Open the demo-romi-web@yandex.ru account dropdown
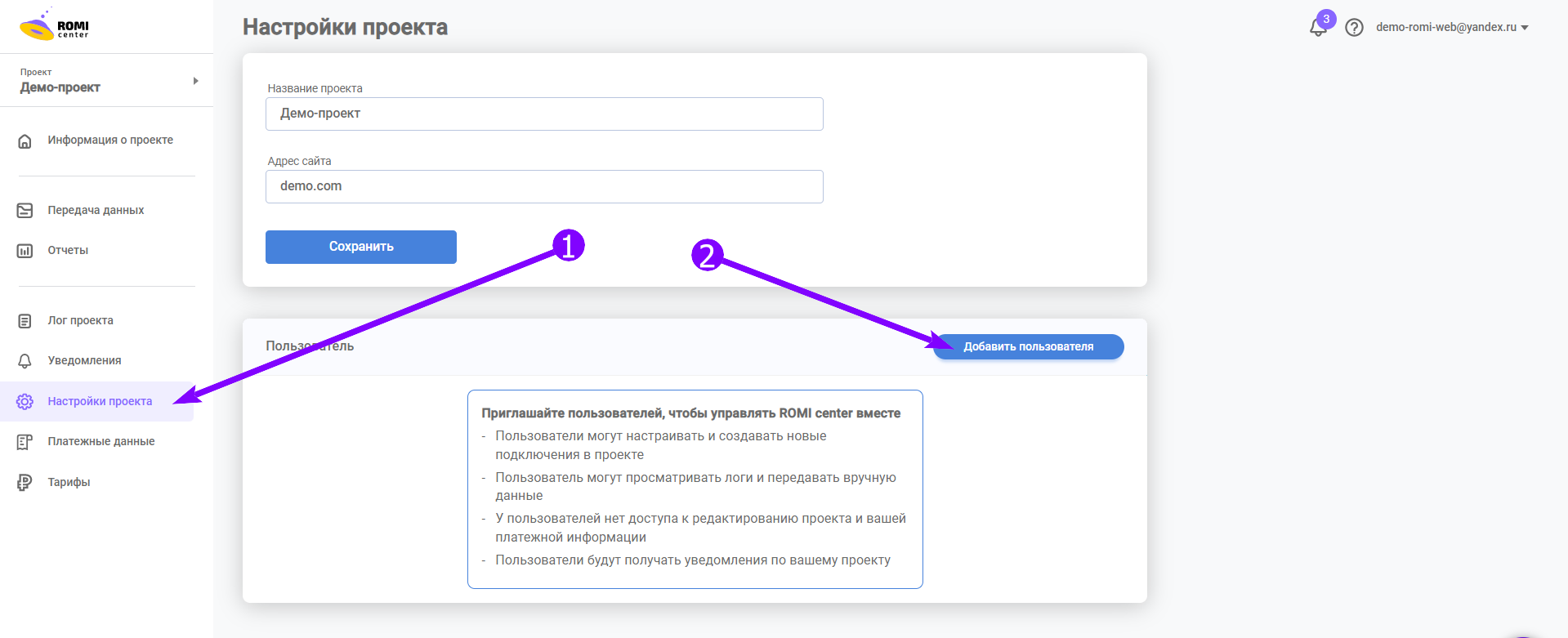Viewport: 1568px width, 638px height. 1452,27
